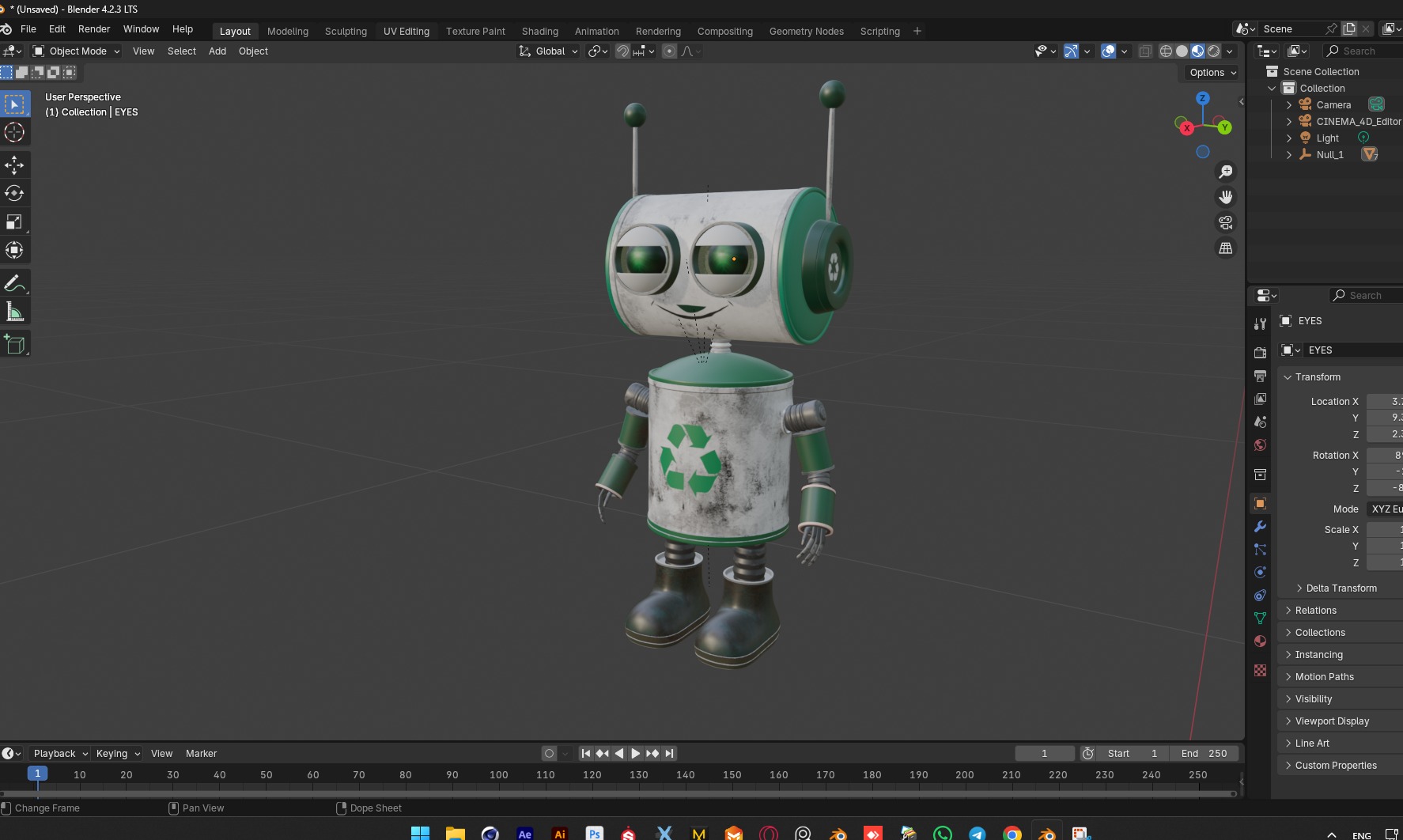
Task: Switch to wireframe viewport shading
Action: pos(1166,51)
